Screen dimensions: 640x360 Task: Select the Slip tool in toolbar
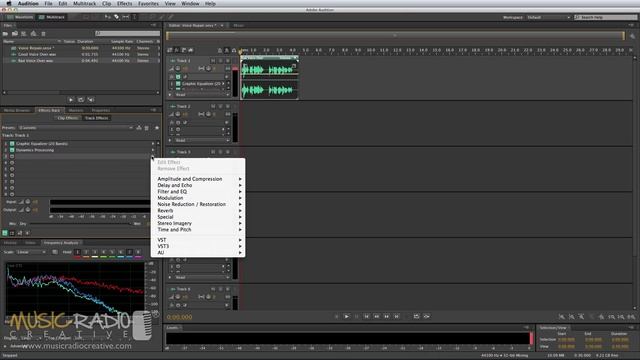click(x=125, y=17)
